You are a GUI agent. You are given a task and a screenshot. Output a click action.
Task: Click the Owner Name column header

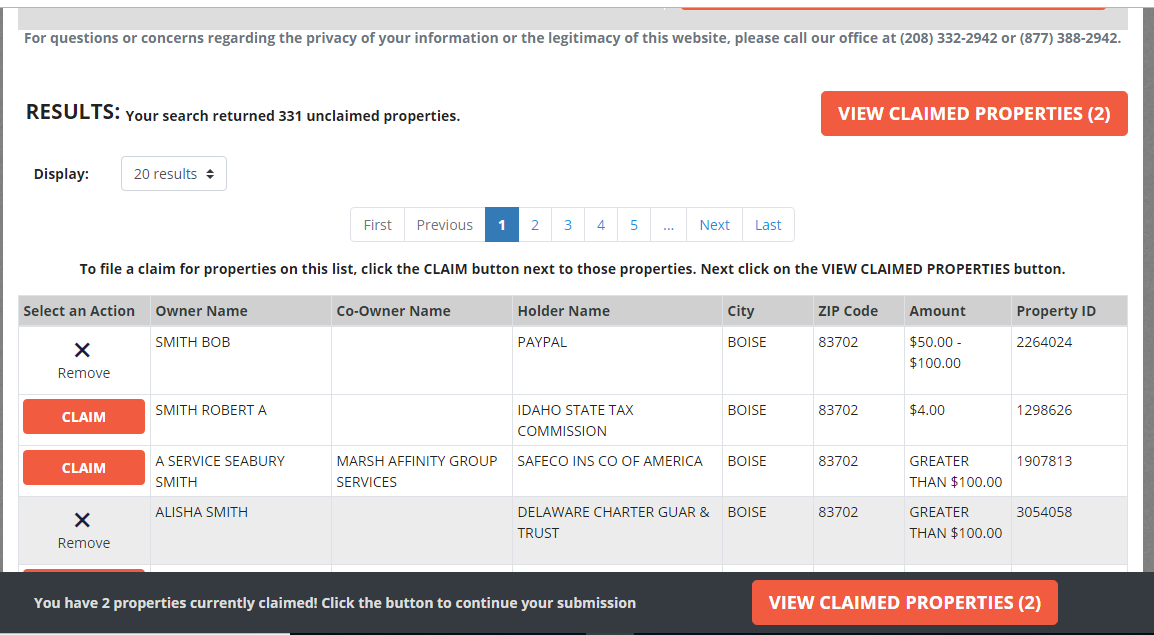point(200,310)
